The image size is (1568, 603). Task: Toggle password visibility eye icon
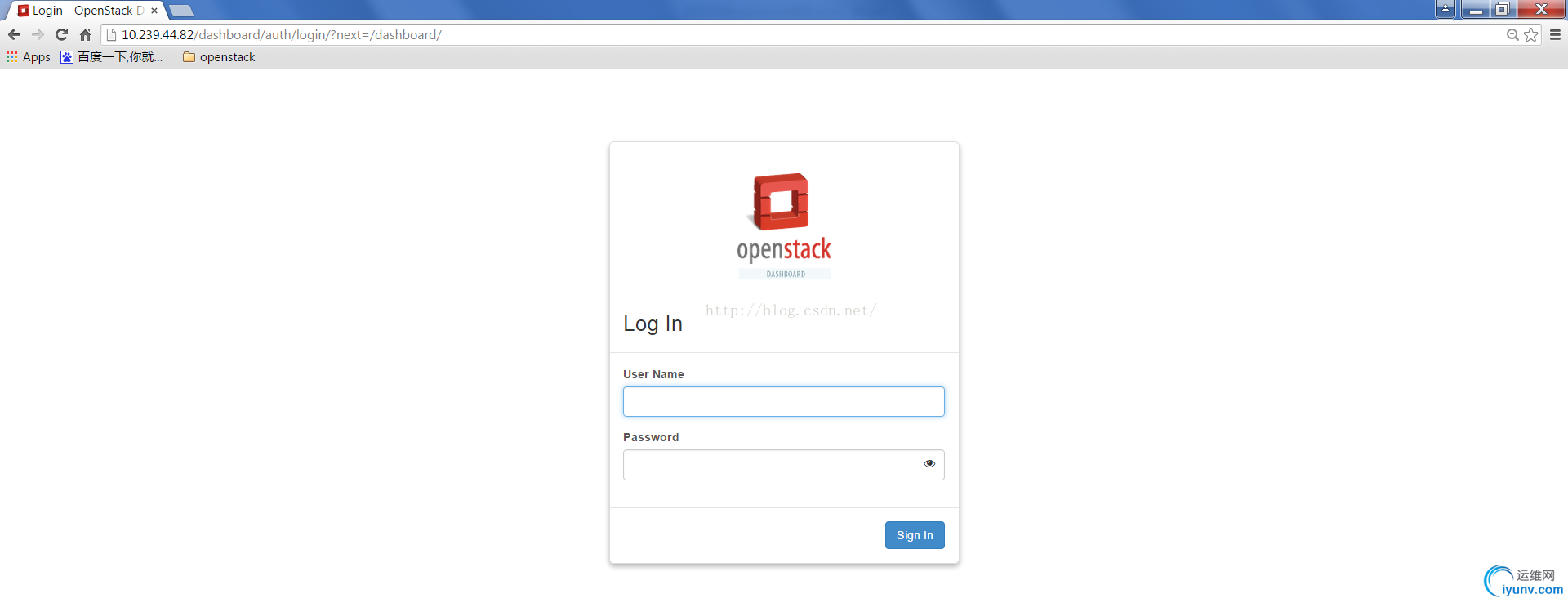tap(929, 463)
